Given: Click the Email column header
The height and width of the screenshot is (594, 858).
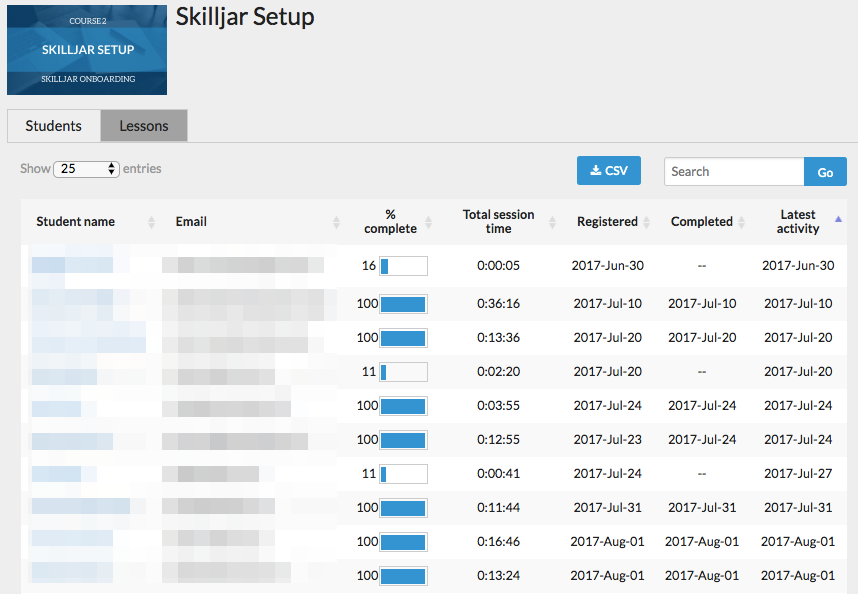Looking at the screenshot, I should click(x=191, y=222).
